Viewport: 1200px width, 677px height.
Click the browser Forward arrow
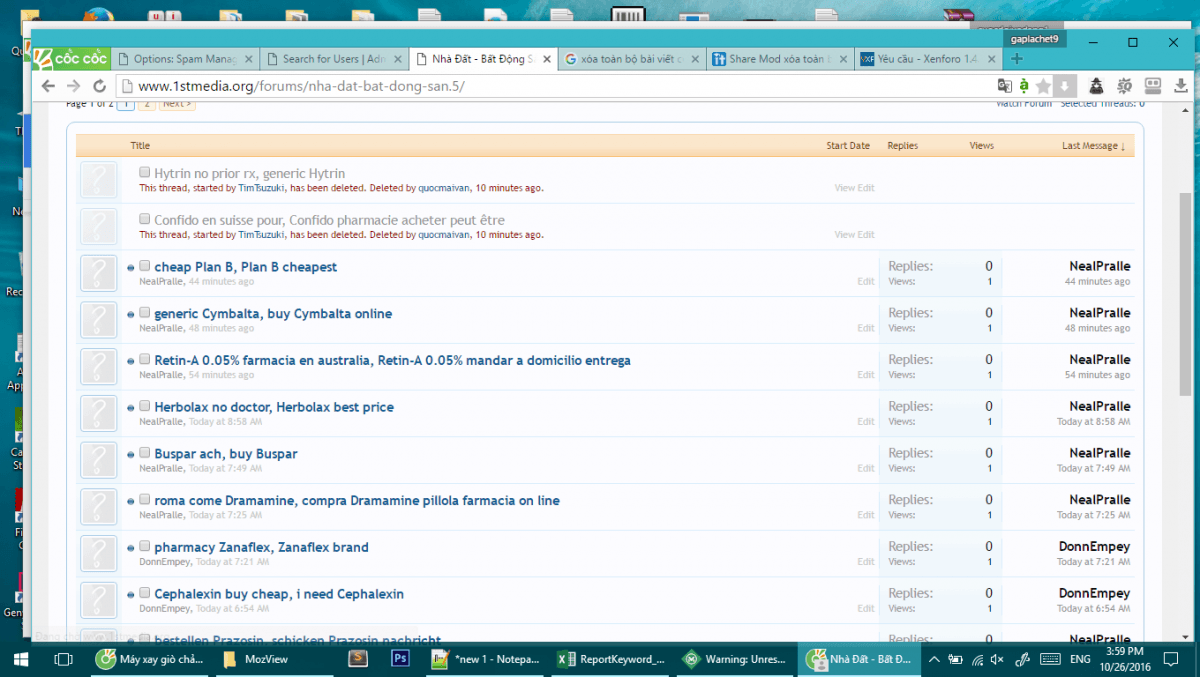pyautogui.click(x=73, y=86)
